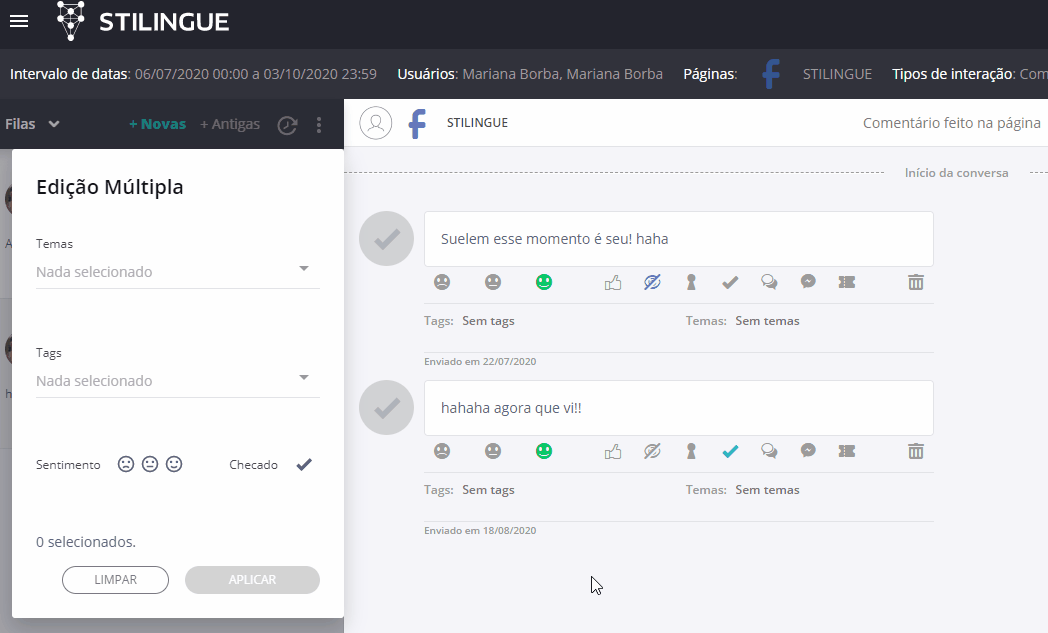Click the STILINGUE logo
The image size is (1048, 633).
click(x=143, y=21)
